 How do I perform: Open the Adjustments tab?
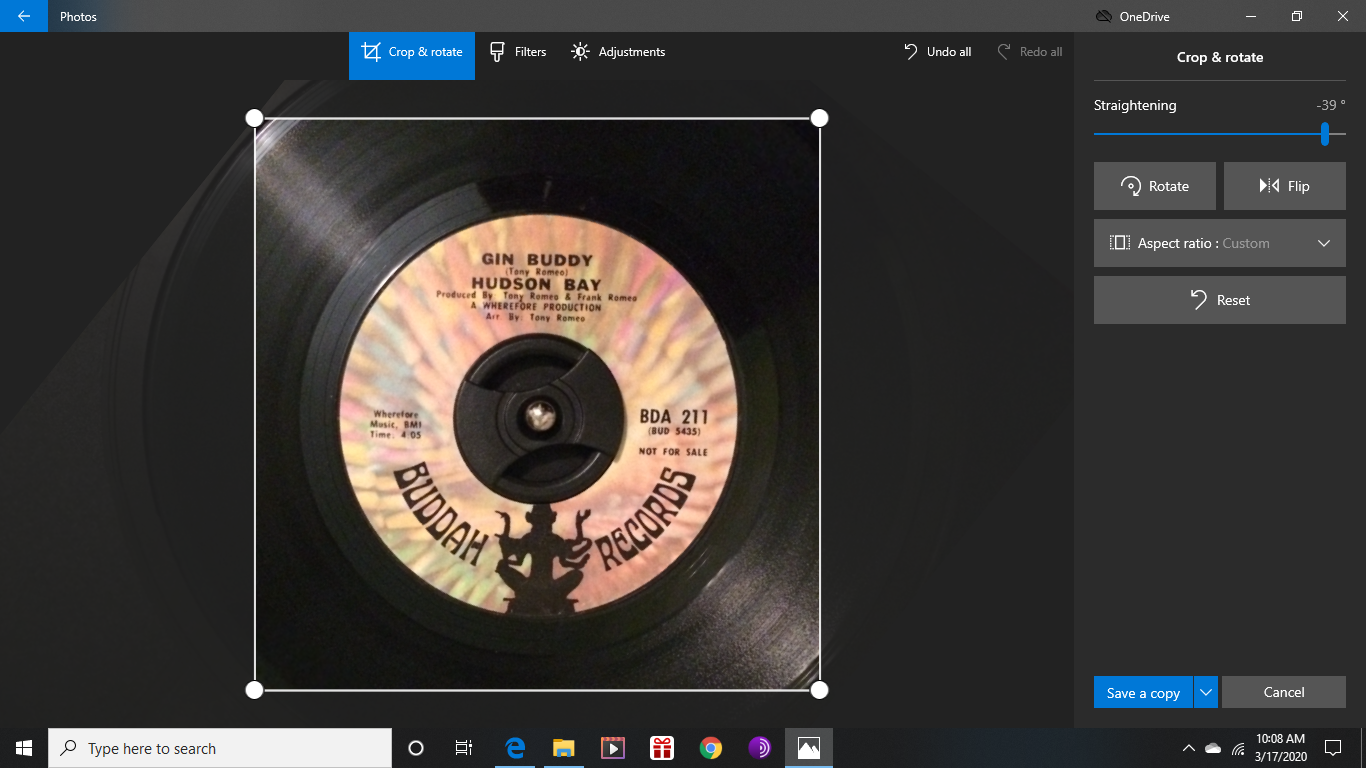coord(618,52)
